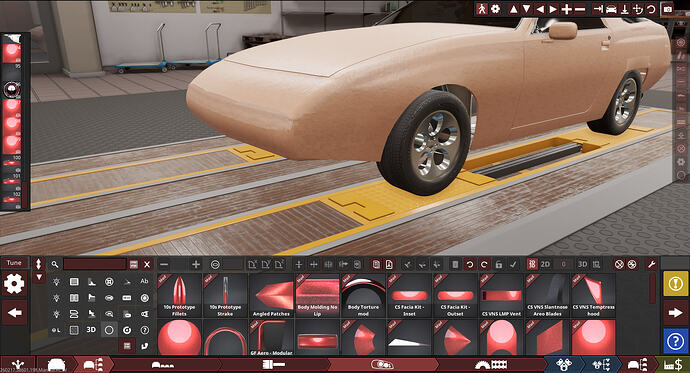Select the Angled Patches fixture
Viewport: 690px width, 373px height.
(x=271, y=295)
